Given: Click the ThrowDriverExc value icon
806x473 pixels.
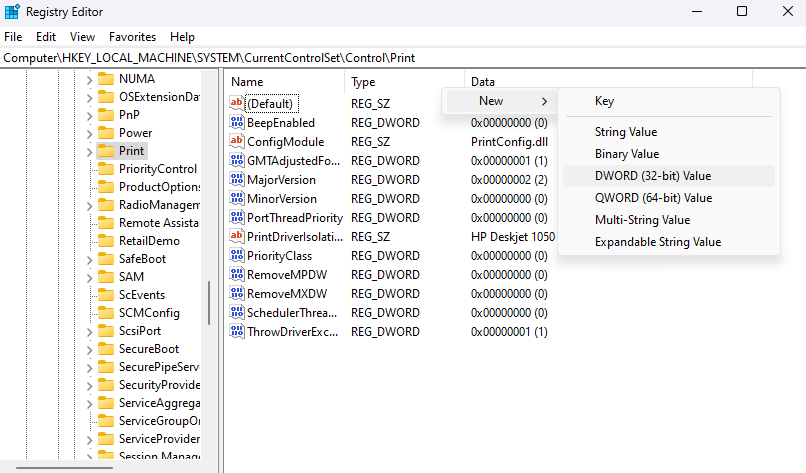Looking at the screenshot, I should pyautogui.click(x=237, y=331).
